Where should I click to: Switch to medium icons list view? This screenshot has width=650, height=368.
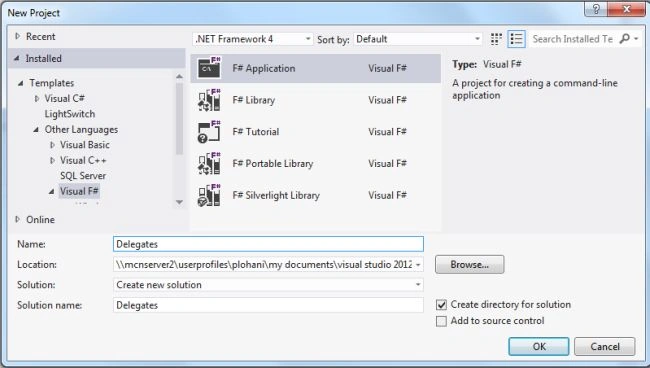pyautogui.click(x=516, y=39)
